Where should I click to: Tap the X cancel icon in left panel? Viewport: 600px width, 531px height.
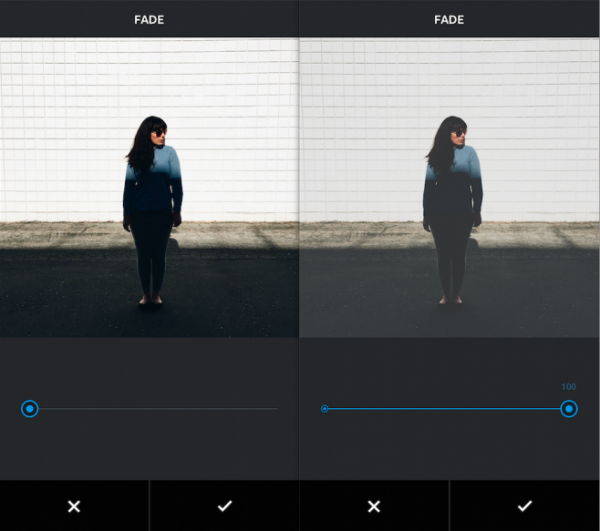click(74, 506)
